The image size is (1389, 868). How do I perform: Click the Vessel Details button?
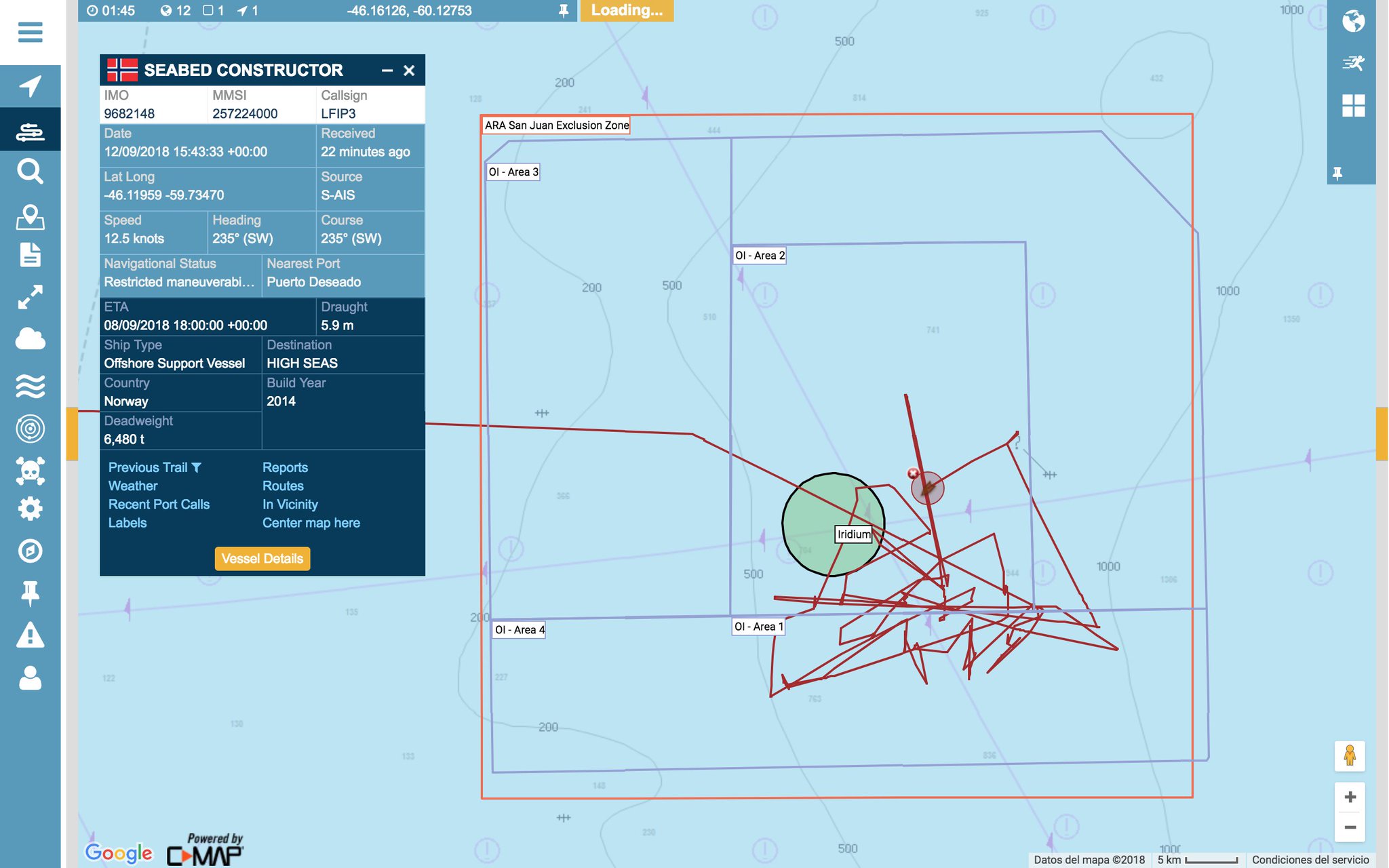click(x=262, y=559)
